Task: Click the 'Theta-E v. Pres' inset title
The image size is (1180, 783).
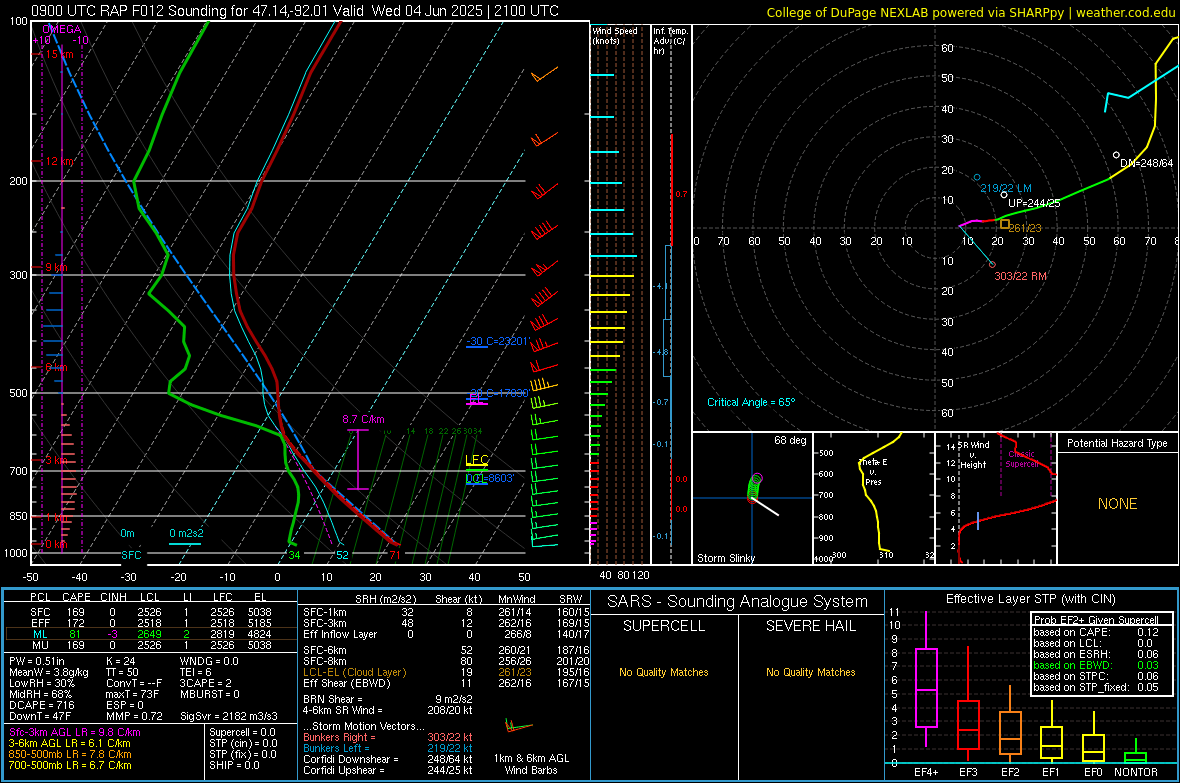Action: point(873,471)
